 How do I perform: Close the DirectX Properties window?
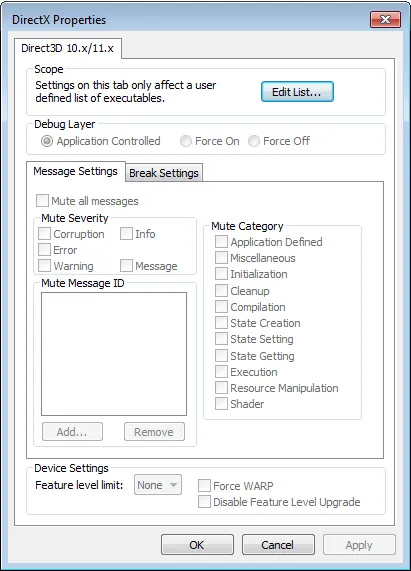tap(385, 19)
